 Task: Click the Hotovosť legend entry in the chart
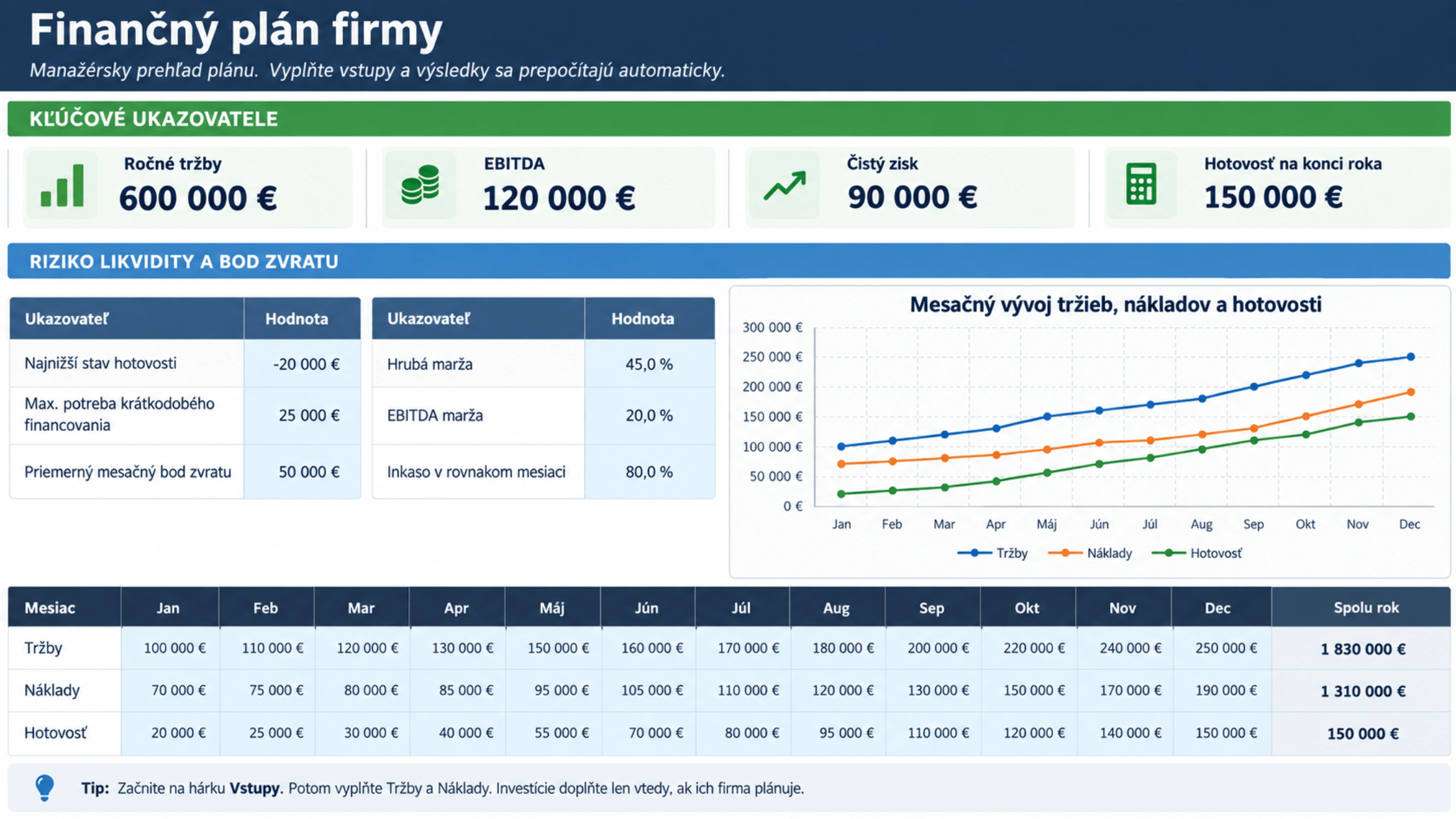[1197, 553]
